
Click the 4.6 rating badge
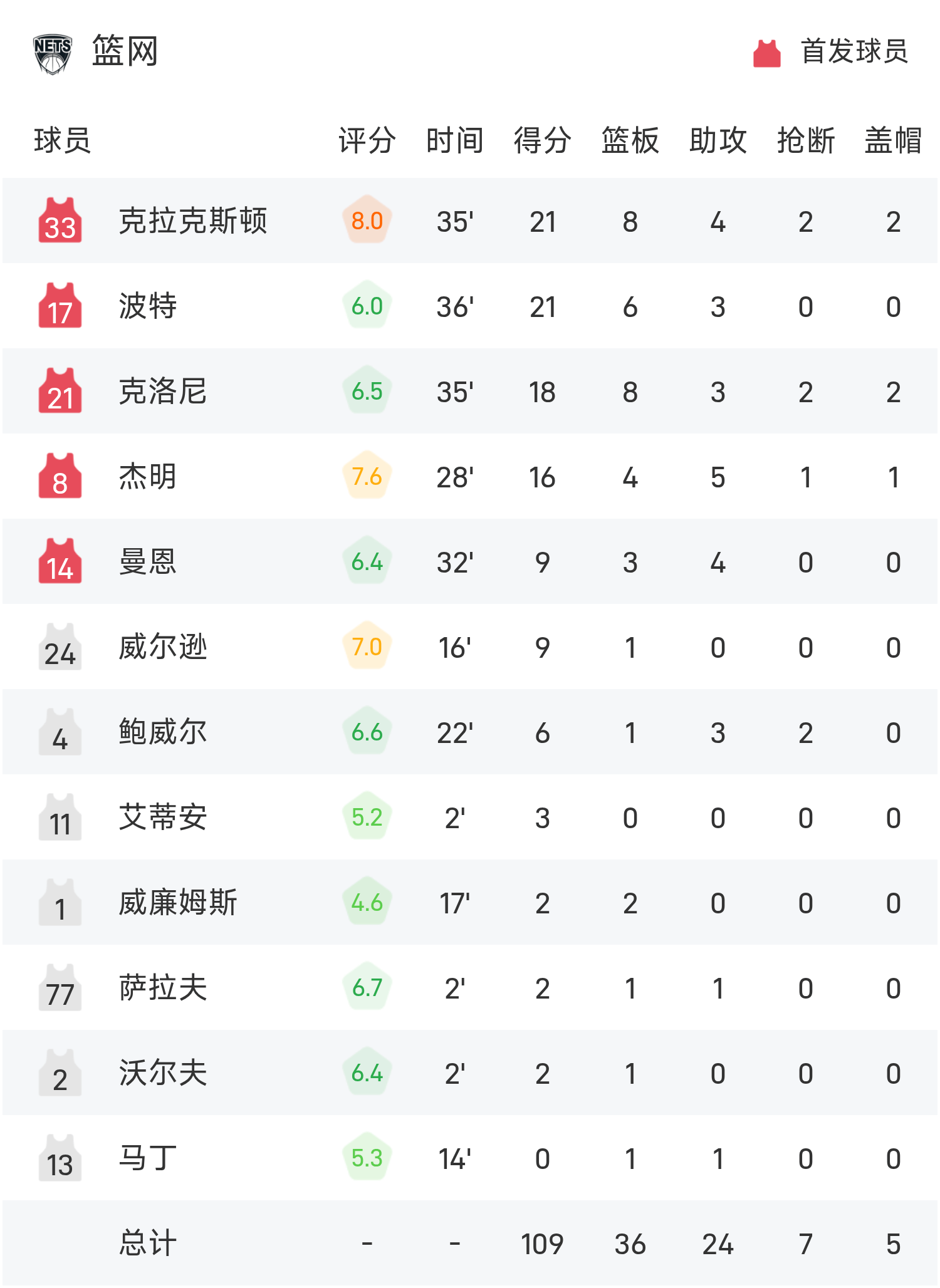(367, 902)
